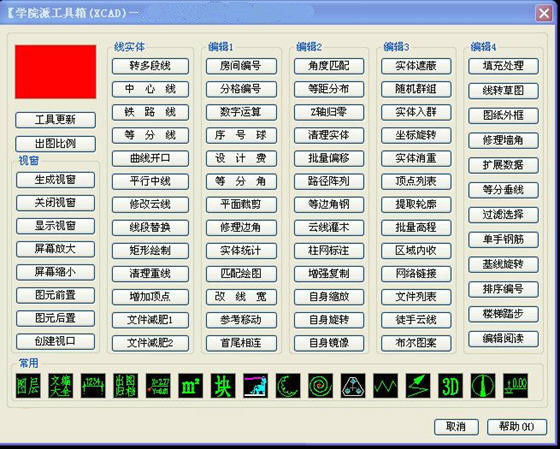Click the 转多段线 button
This screenshot has height=449, width=560.
point(150,66)
